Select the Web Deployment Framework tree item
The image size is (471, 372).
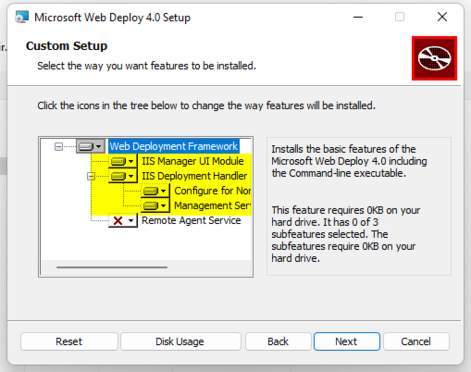(x=174, y=146)
